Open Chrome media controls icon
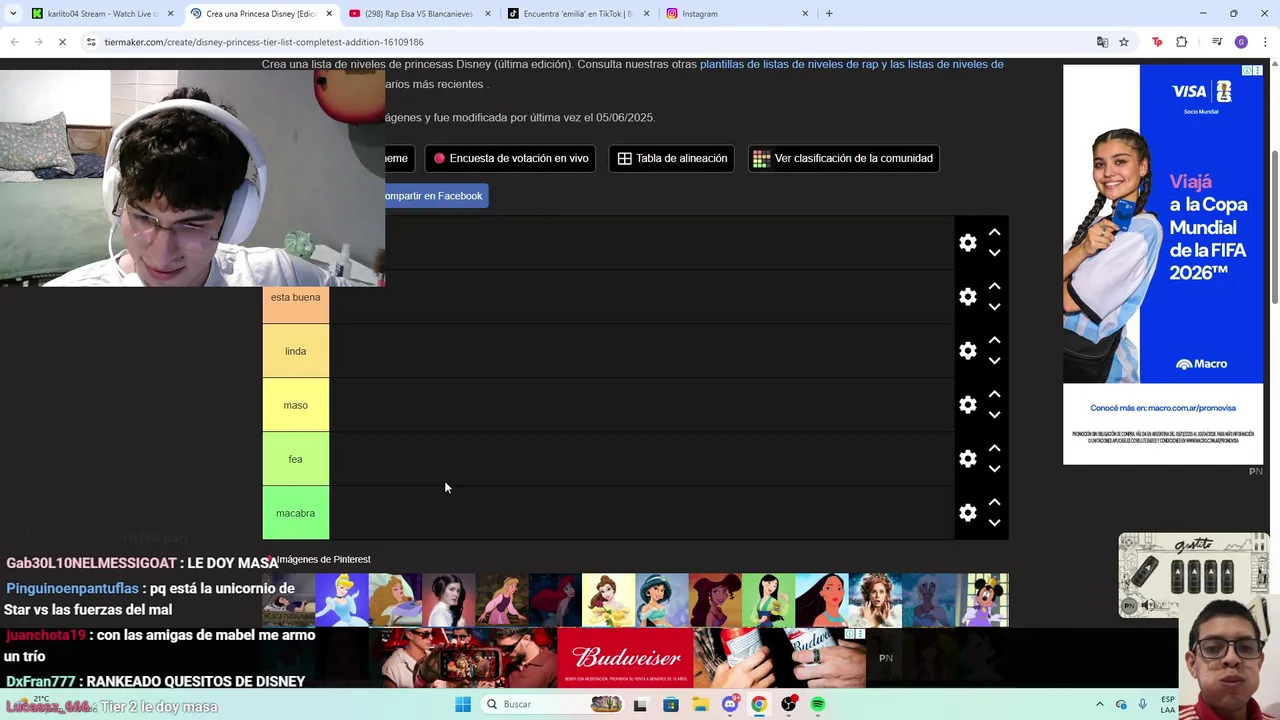1280x720 pixels. tap(1217, 42)
